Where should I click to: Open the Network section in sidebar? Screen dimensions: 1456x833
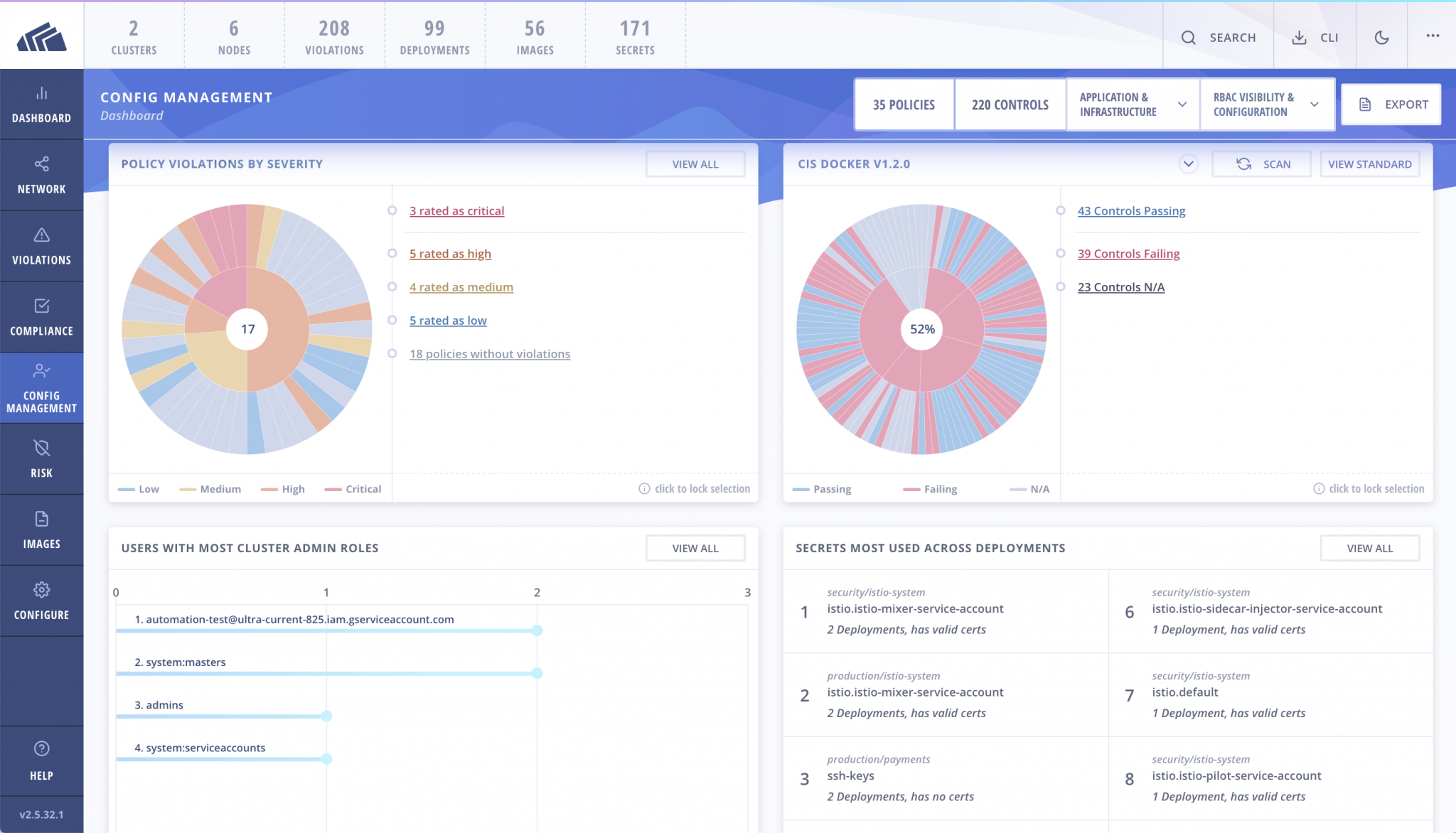tap(41, 174)
